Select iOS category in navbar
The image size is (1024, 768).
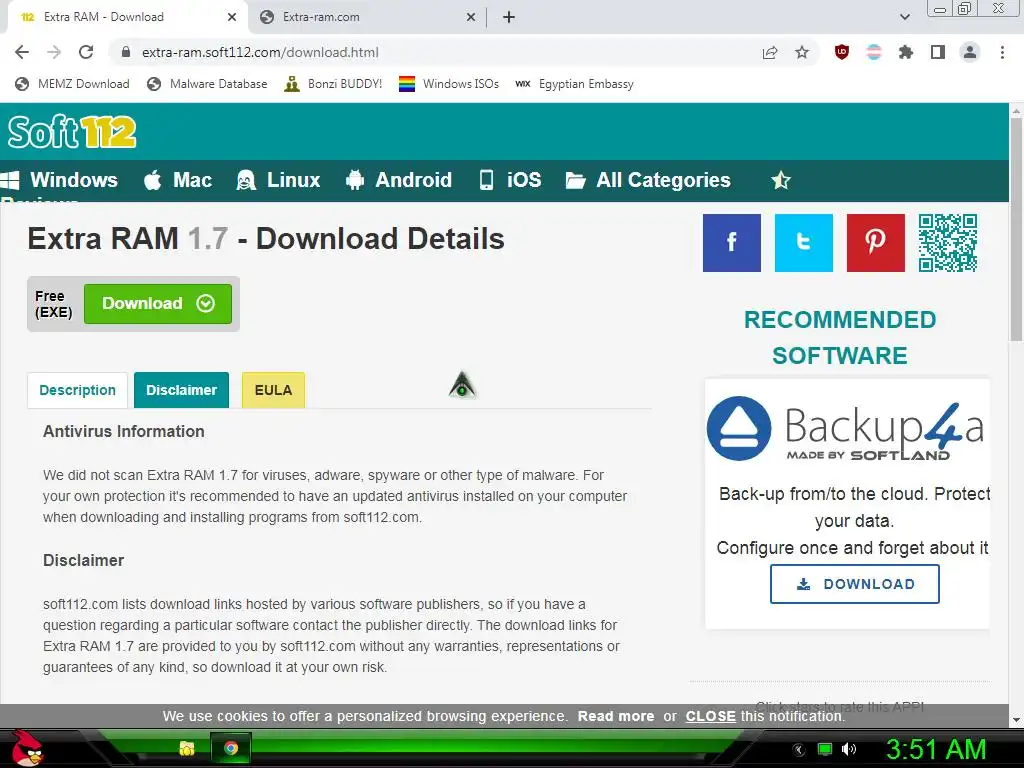(510, 180)
